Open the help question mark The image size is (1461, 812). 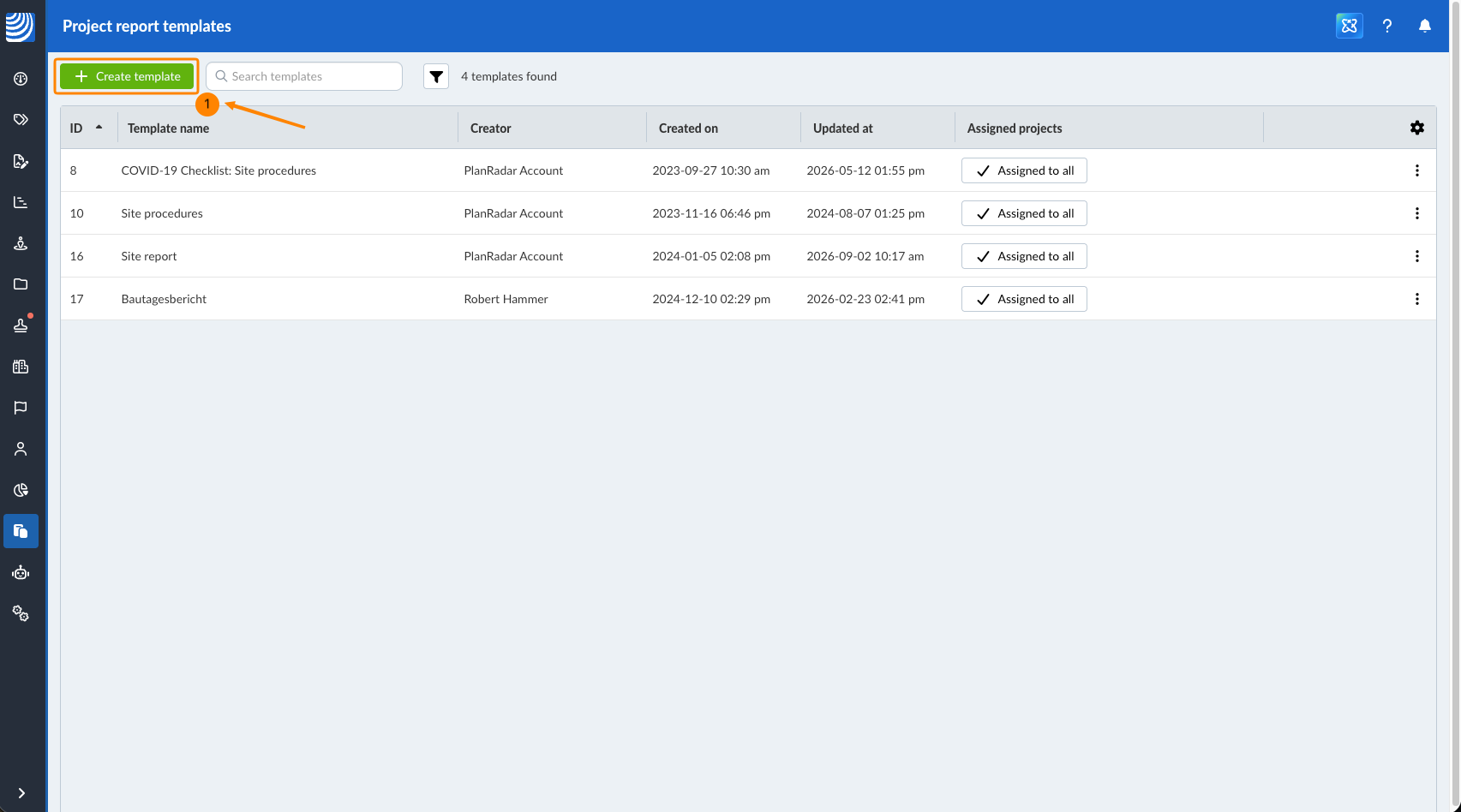pos(1387,26)
